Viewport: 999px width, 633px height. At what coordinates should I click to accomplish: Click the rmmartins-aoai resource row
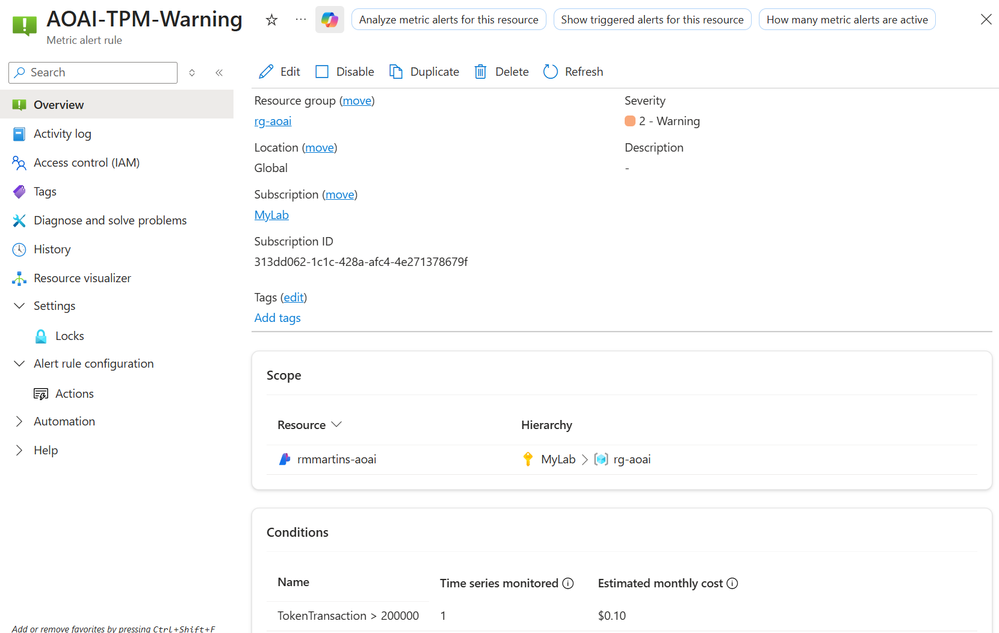click(x=621, y=459)
